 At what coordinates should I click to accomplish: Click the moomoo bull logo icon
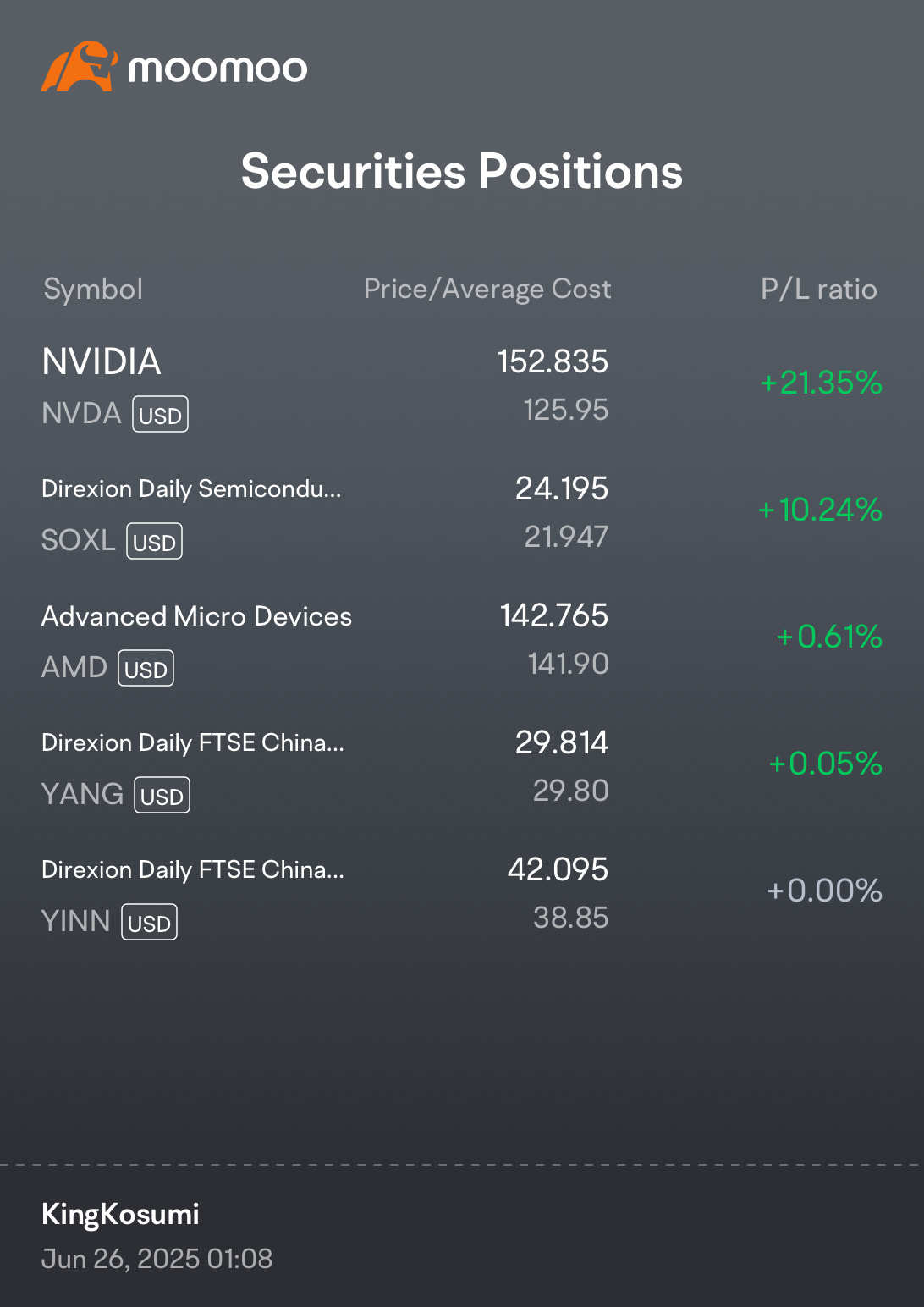click(x=79, y=66)
